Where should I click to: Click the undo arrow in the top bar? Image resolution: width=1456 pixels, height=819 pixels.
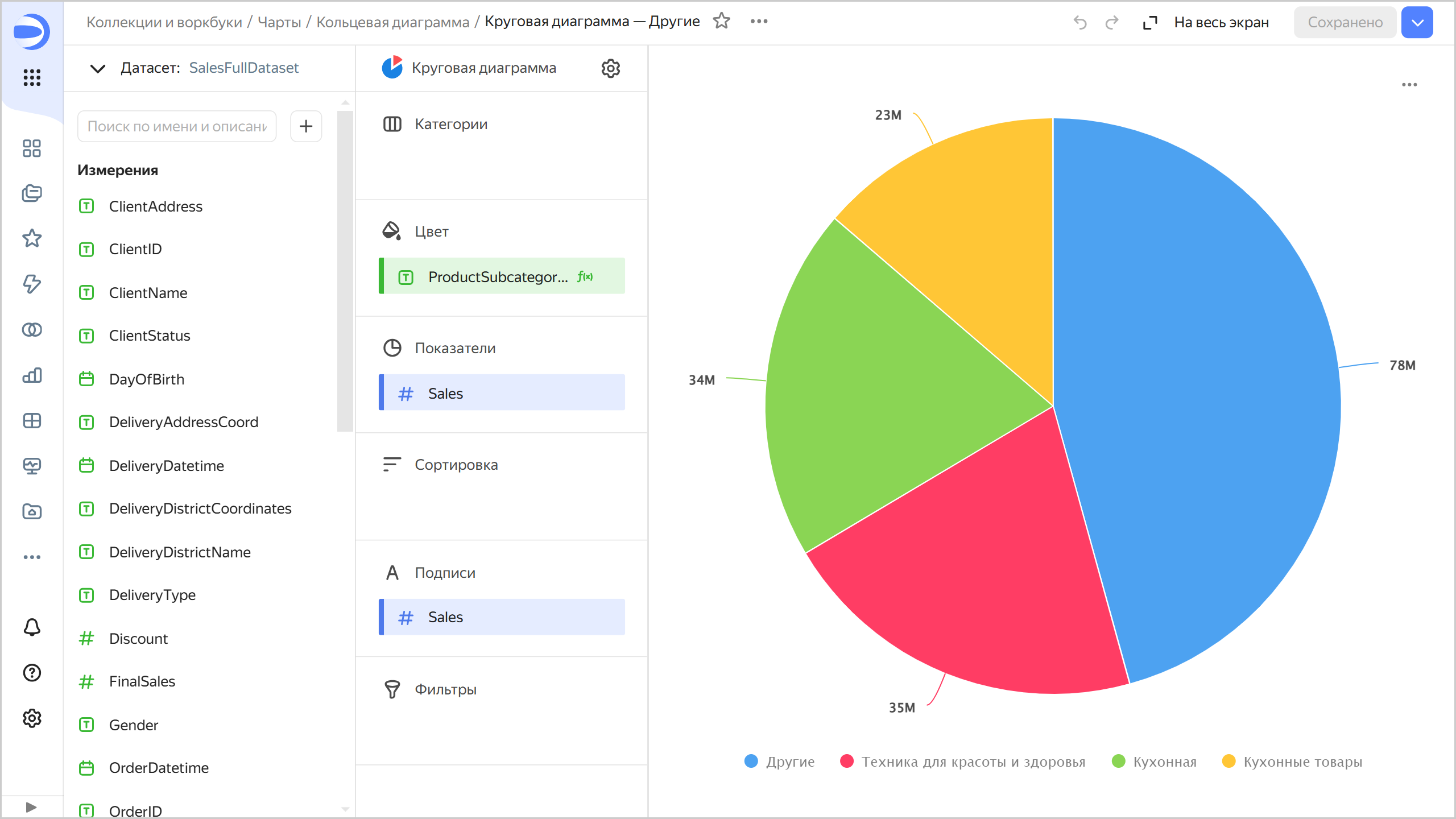[x=1079, y=22]
